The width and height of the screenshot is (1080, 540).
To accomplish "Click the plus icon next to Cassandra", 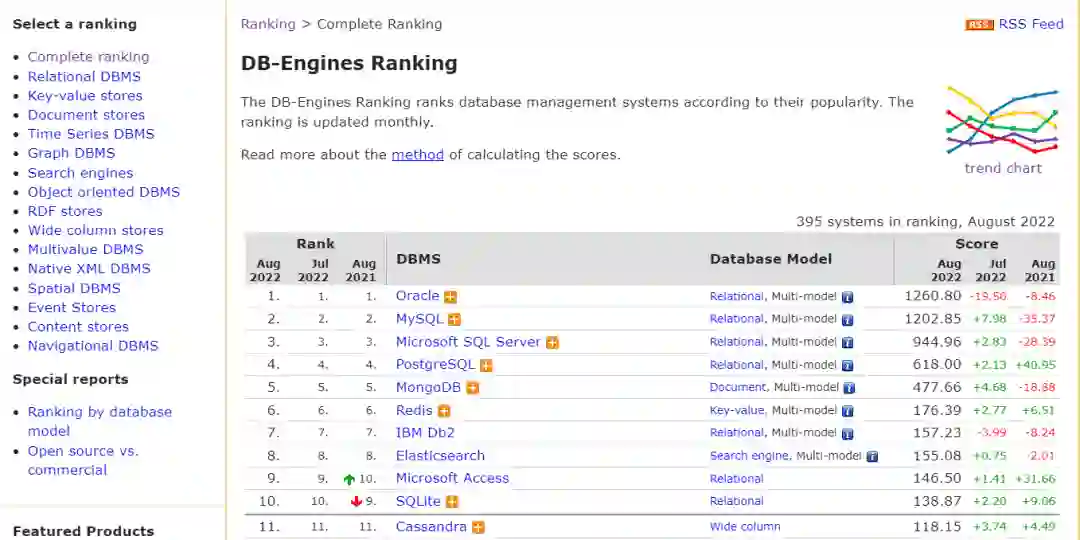I will tap(478, 527).
